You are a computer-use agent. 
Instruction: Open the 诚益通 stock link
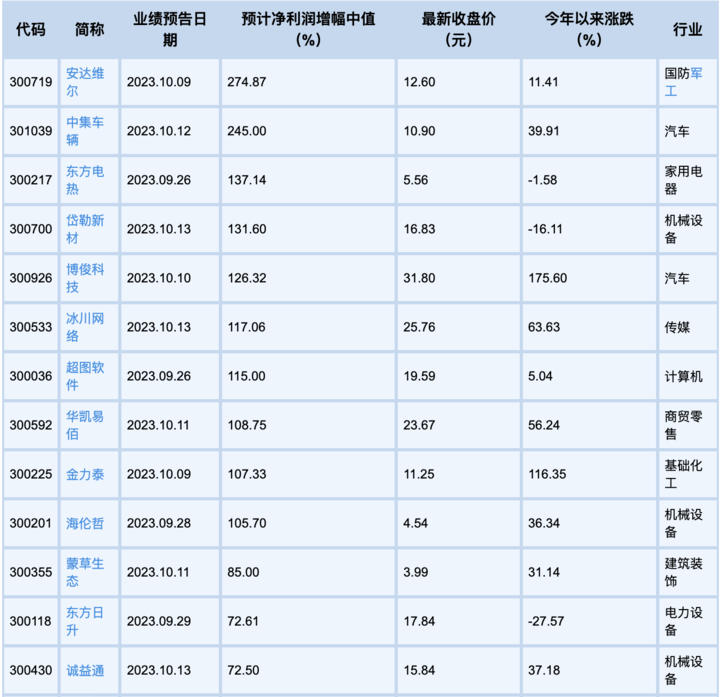click(x=85, y=670)
